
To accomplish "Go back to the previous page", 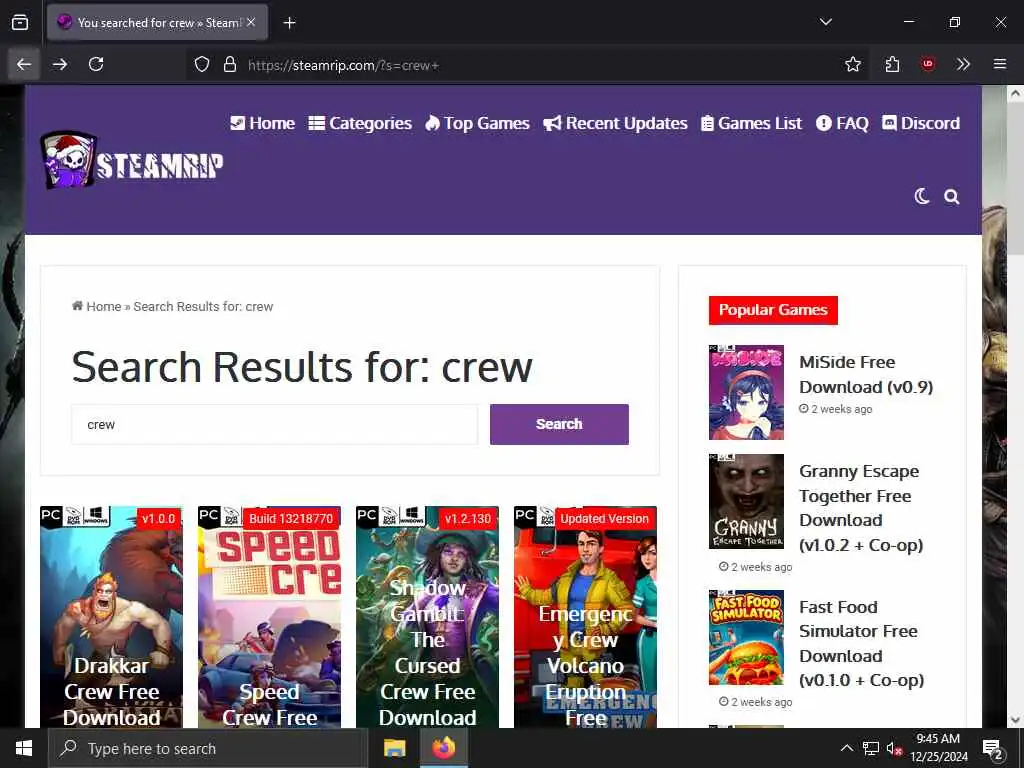I will point(24,64).
